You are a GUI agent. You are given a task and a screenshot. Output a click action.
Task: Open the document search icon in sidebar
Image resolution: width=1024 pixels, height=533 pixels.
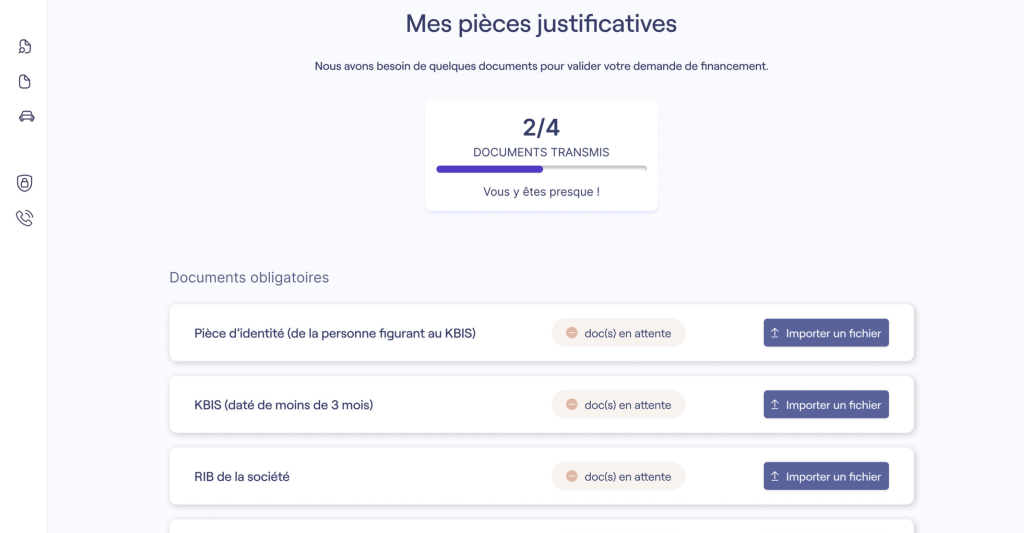(25, 46)
